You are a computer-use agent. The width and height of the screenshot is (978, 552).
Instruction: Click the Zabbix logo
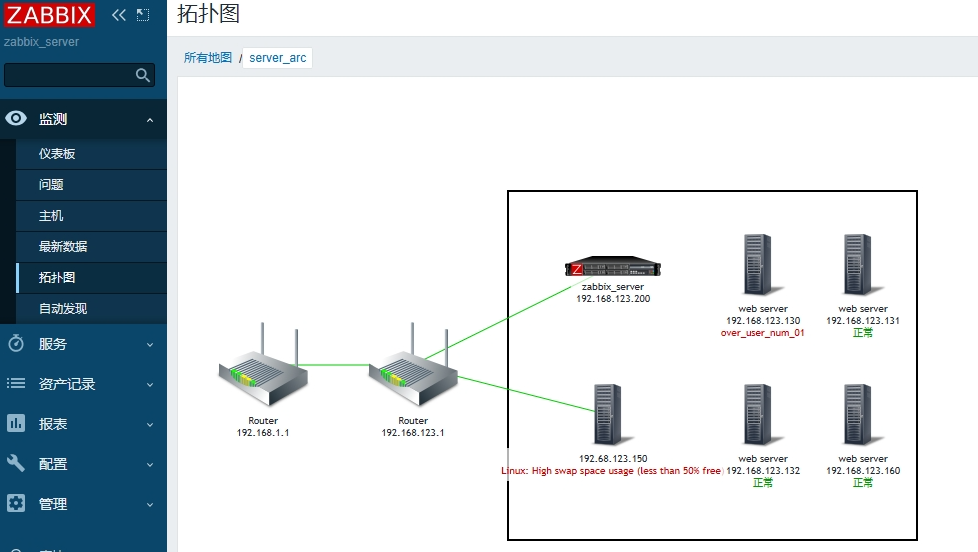50,15
